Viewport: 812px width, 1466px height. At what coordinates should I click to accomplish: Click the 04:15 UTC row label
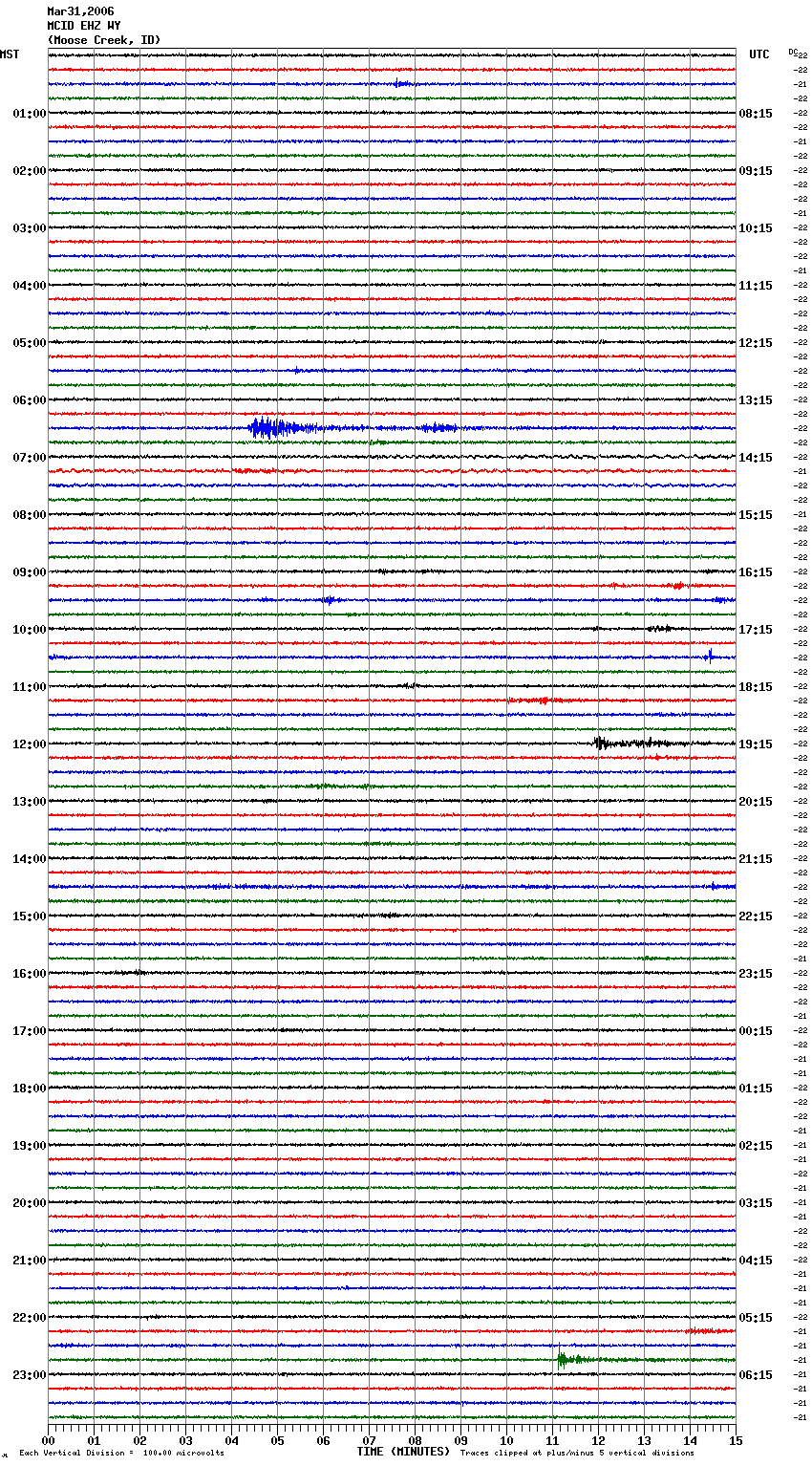[x=756, y=1261]
